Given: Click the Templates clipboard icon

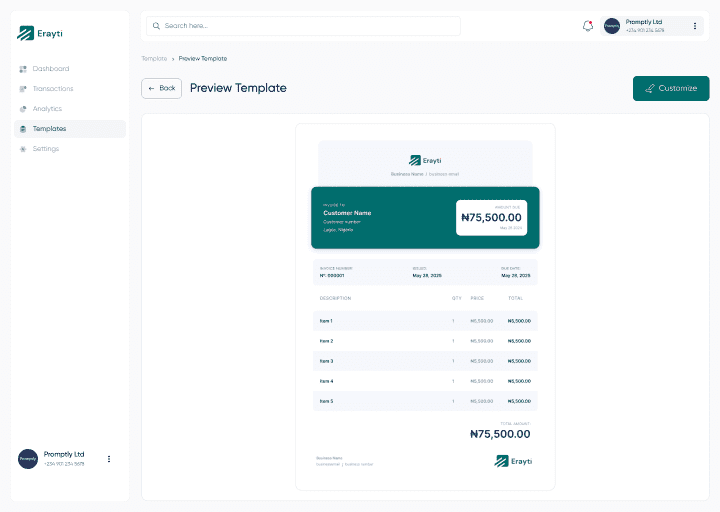Looking at the screenshot, I should click(23, 129).
